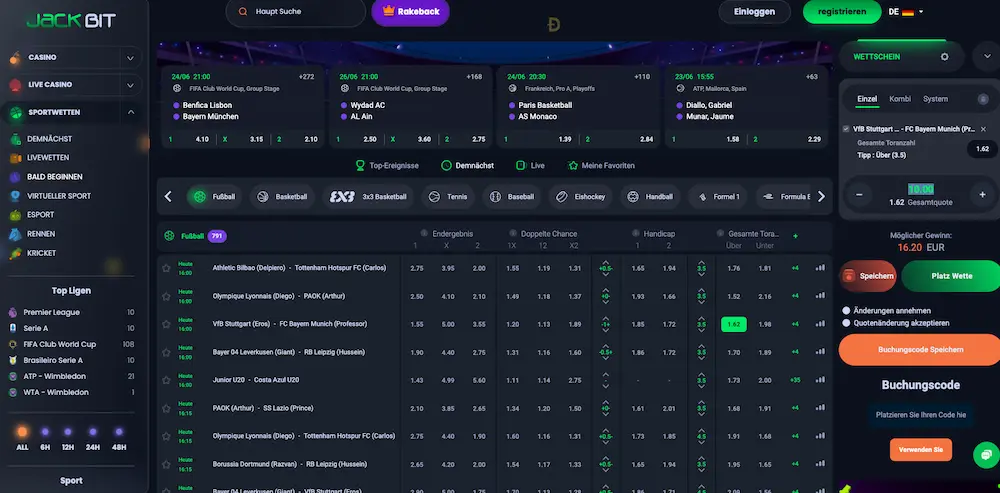Select Änderungen annehmen radio option
The width and height of the screenshot is (1000, 493).
(846, 311)
